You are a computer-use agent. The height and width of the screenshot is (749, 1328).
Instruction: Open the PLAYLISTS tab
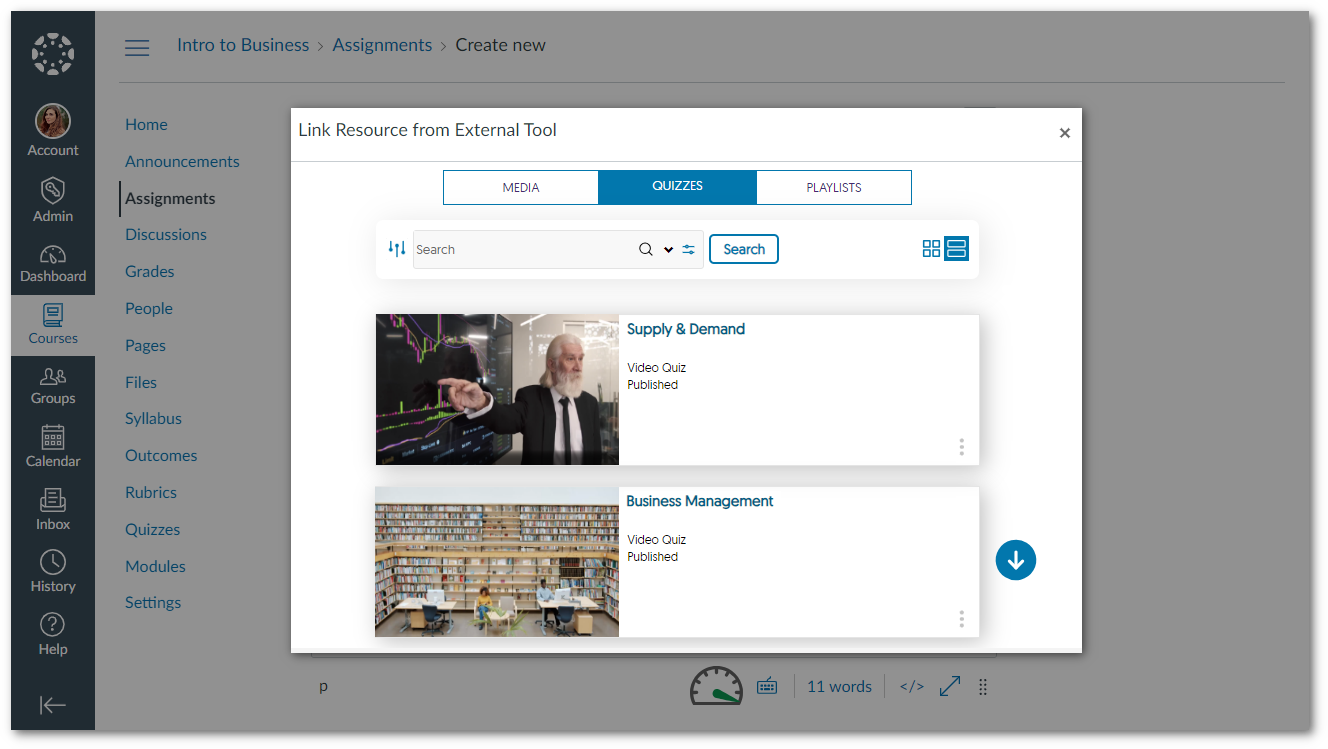(834, 187)
